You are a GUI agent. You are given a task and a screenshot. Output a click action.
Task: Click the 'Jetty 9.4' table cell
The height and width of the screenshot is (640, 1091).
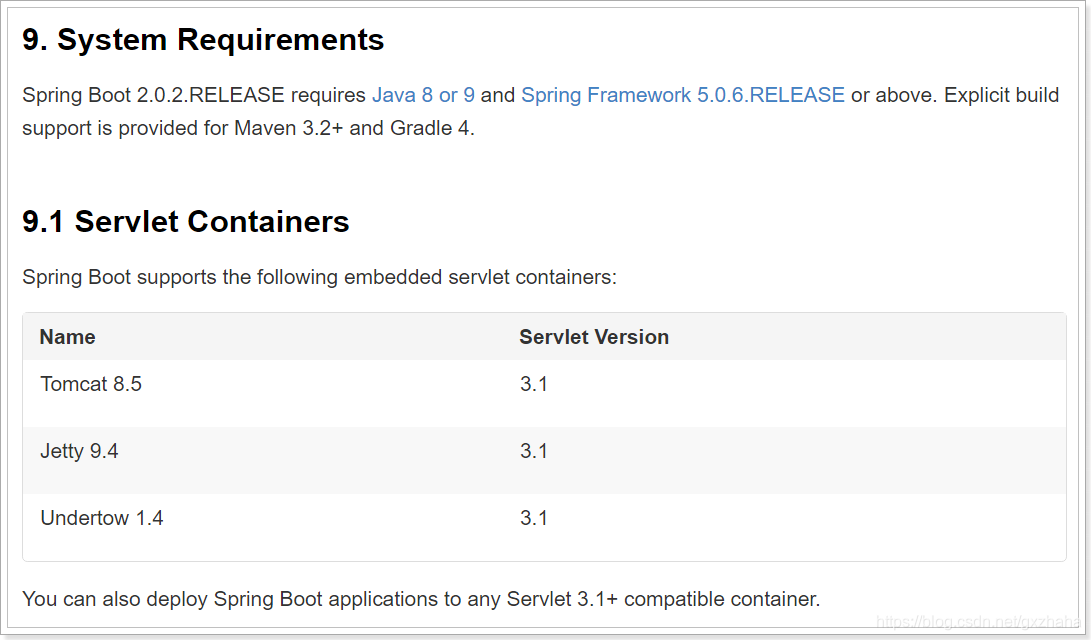pyautogui.click(x=79, y=451)
